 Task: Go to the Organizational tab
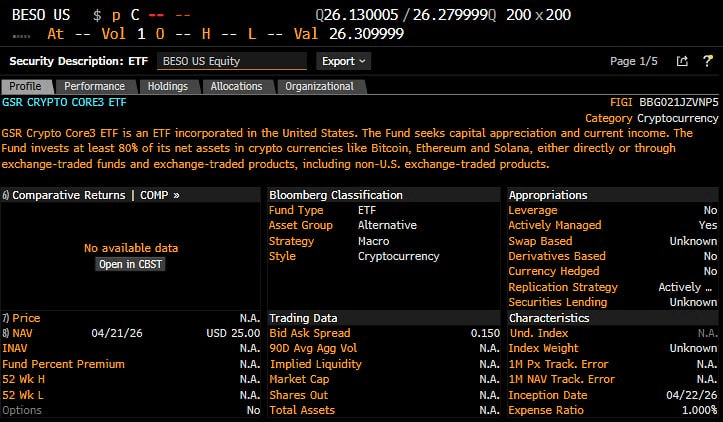(319, 87)
